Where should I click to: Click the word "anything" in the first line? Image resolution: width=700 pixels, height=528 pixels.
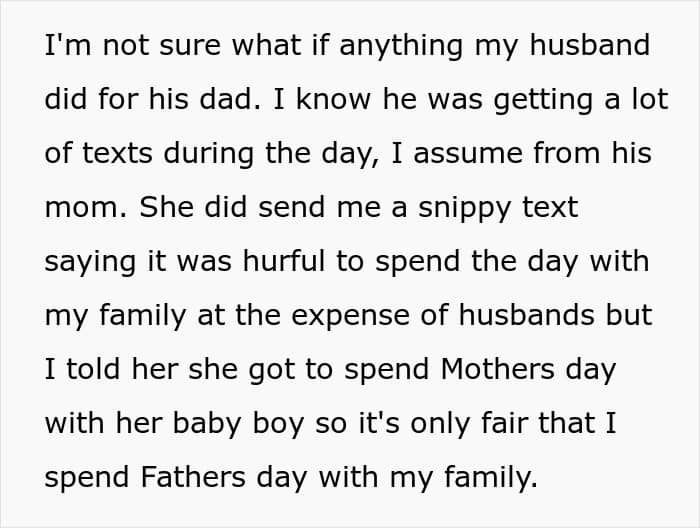(401, 47)
